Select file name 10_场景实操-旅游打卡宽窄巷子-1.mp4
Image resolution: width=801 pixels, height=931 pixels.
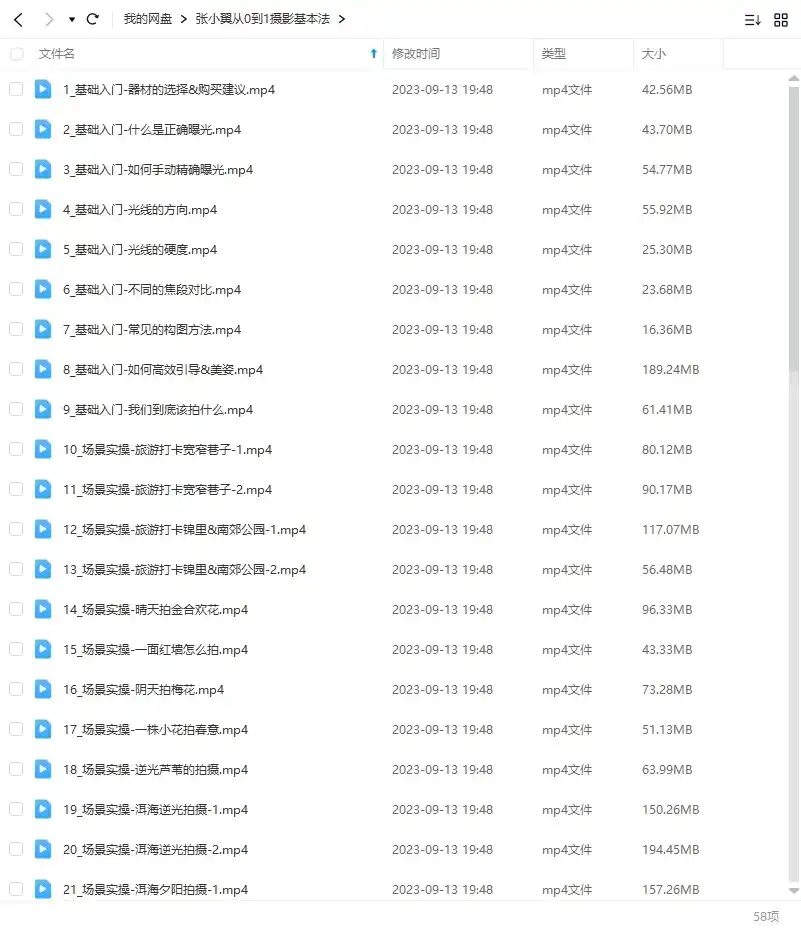click(167, 449)
